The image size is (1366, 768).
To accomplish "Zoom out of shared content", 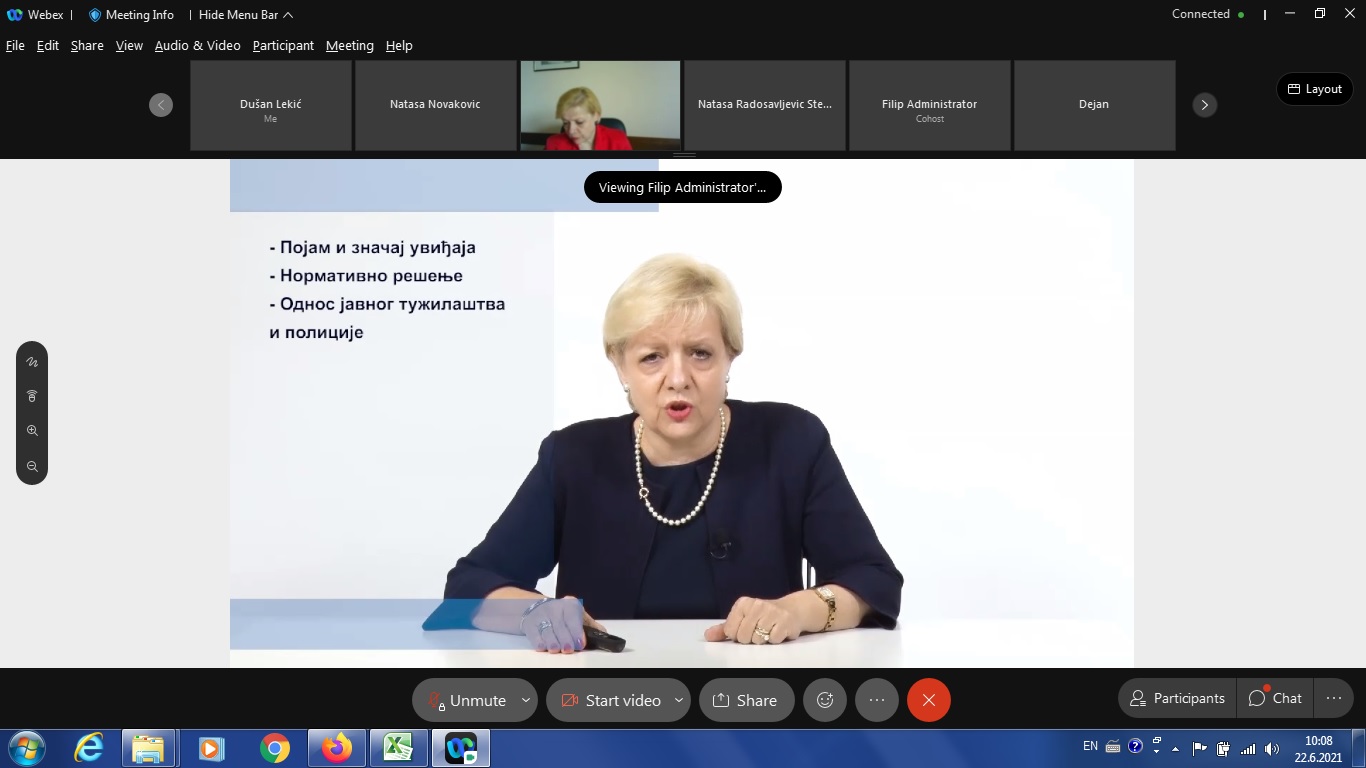I will tap(32, 466).
